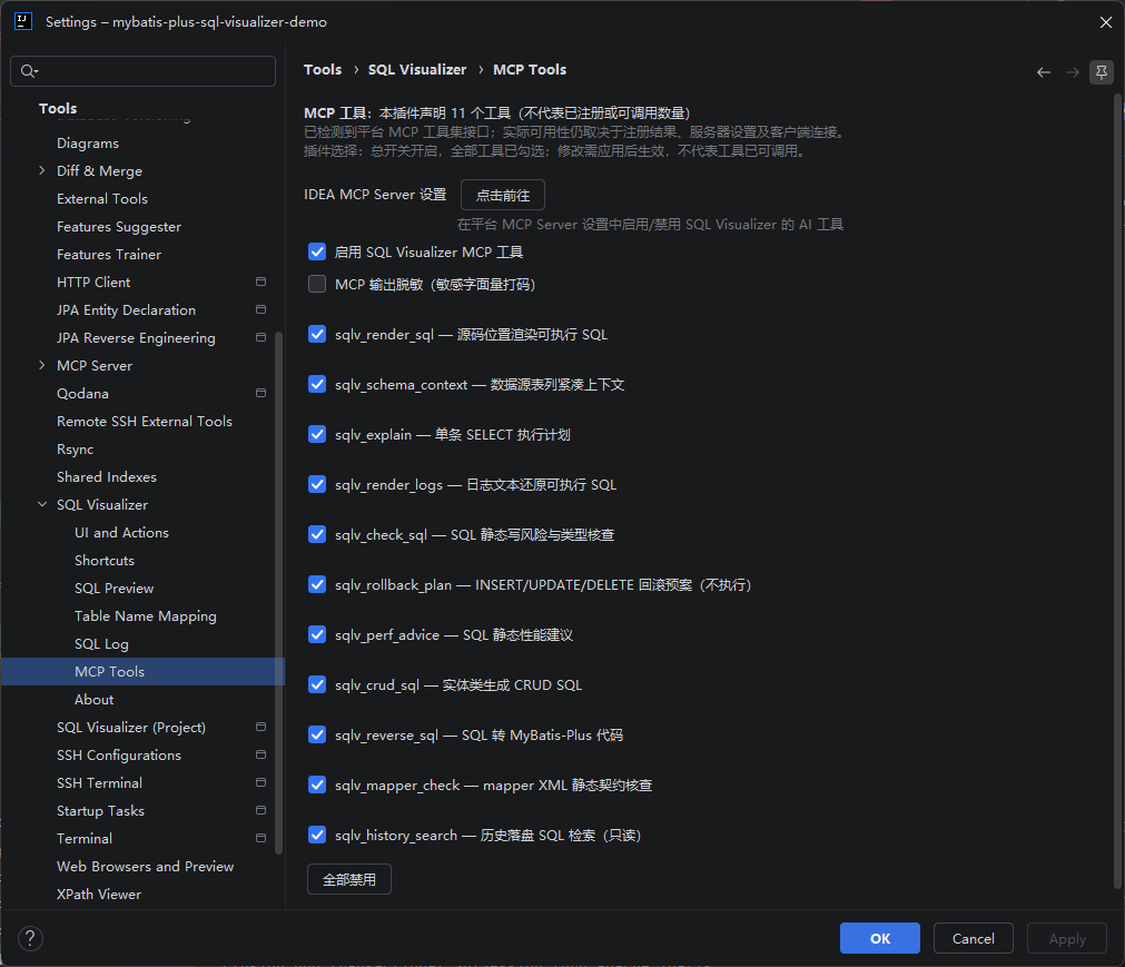
Task: Close the Settings dialog with the X
Action: point(1105,22)
